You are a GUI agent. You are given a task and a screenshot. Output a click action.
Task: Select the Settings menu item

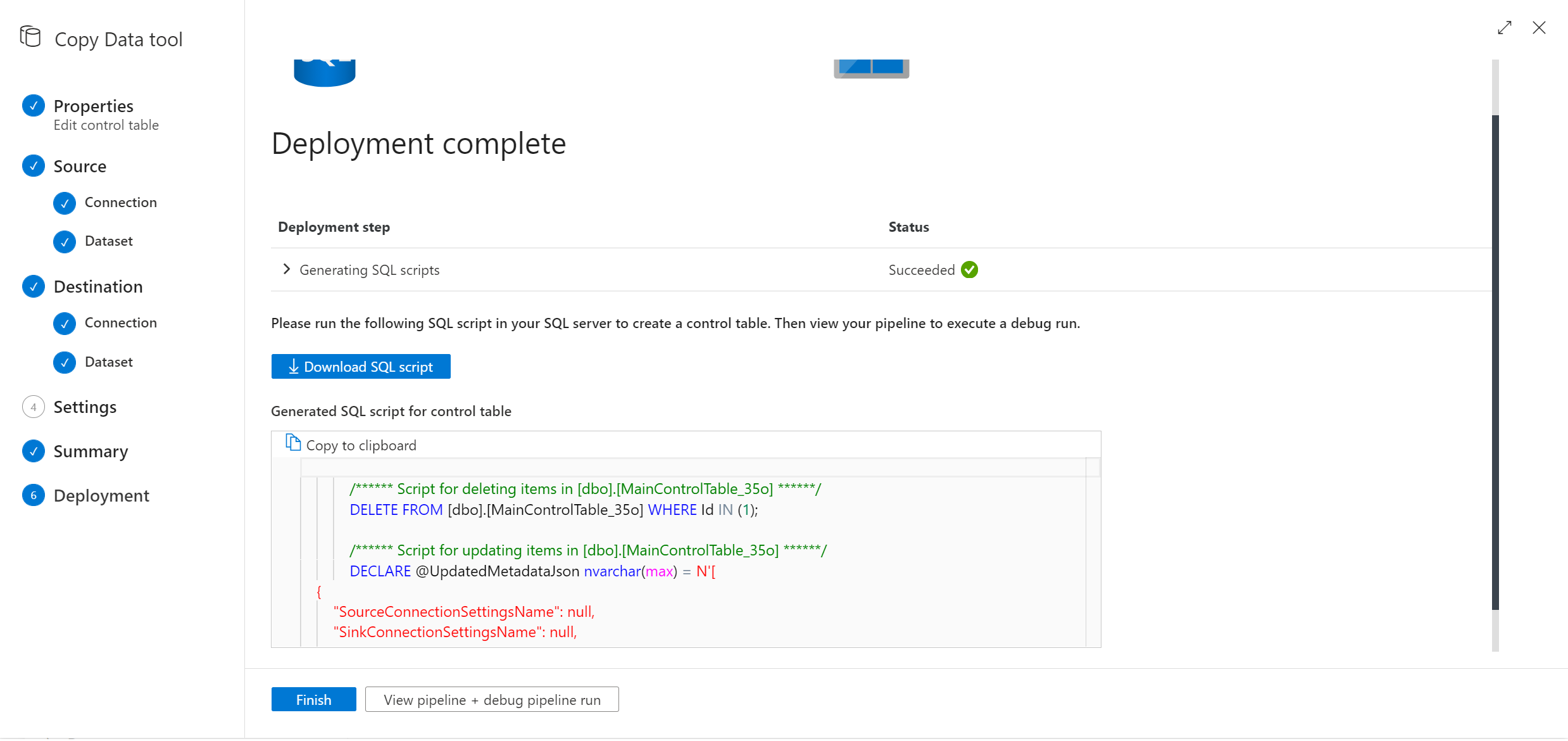click(86, 406)
